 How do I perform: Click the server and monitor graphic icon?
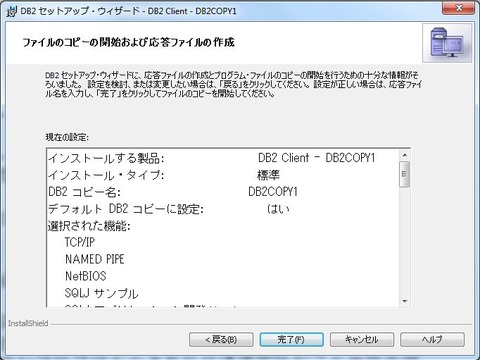[x=447, y=43]
